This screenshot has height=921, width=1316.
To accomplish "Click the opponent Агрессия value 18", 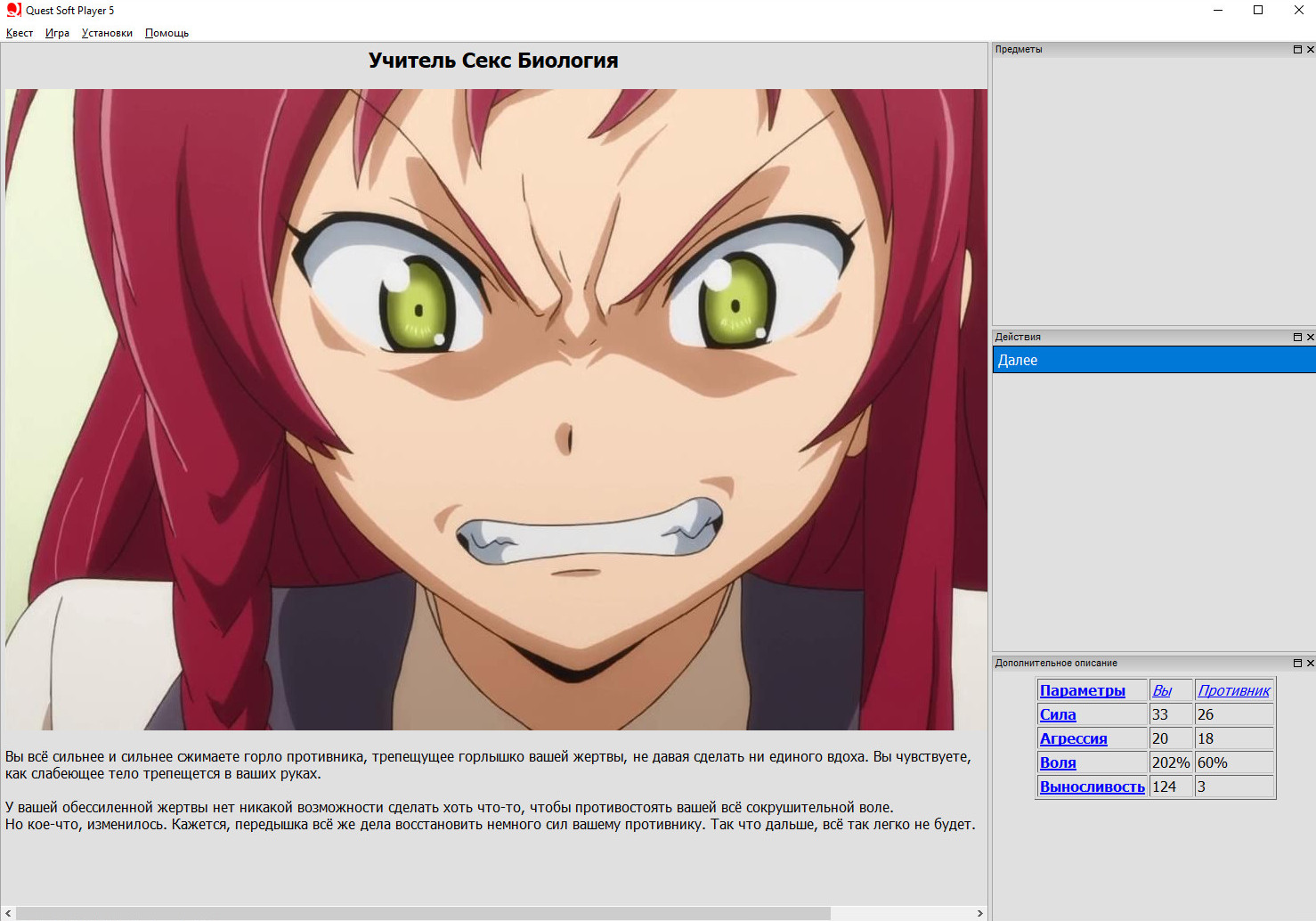I will pos(1206,738).
